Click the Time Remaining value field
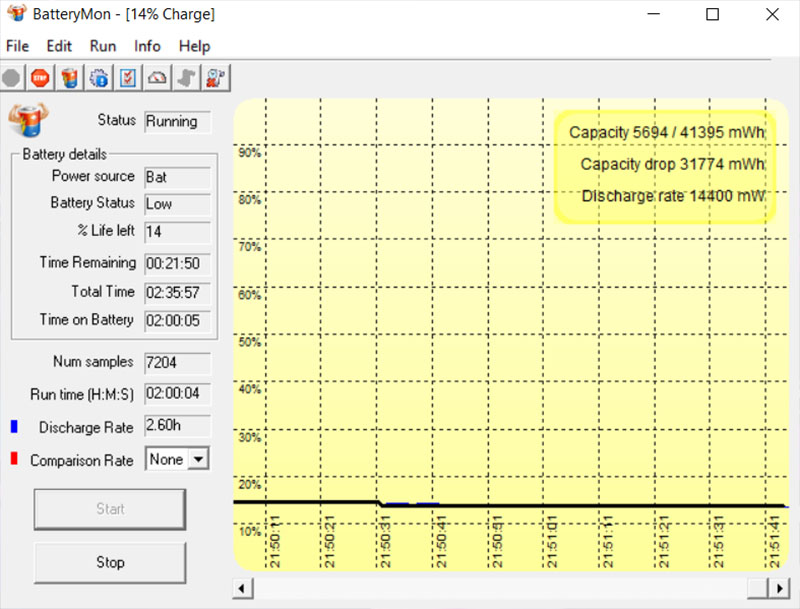This screenshot has width=800, height=609. click(177, 263)
